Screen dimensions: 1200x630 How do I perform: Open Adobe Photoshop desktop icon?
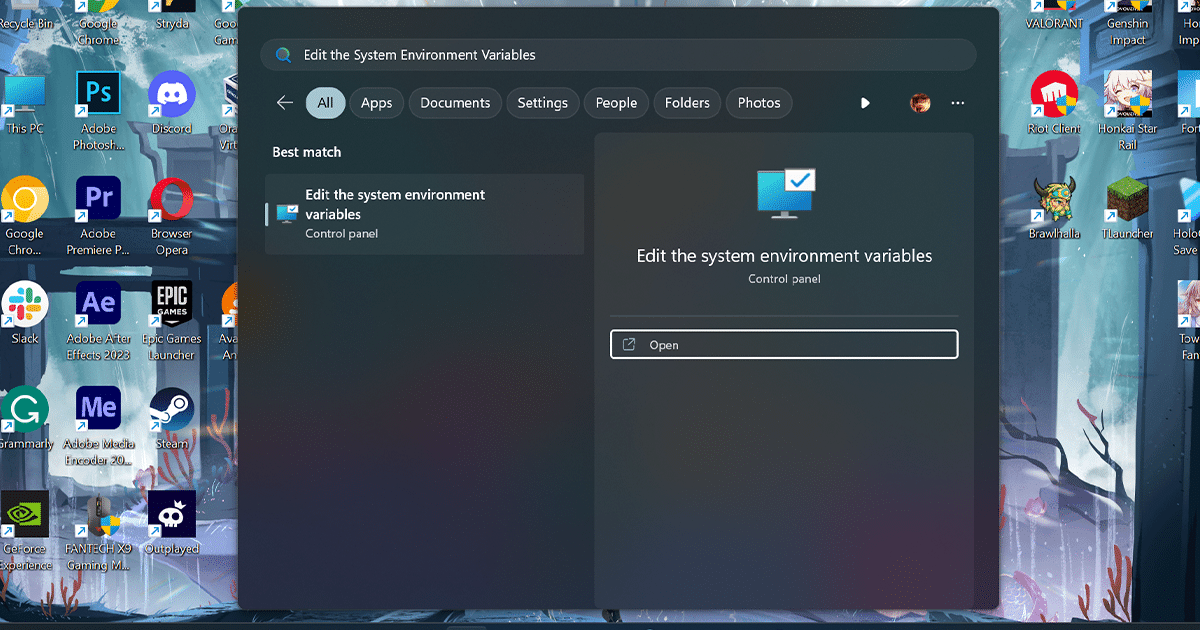[98, 95]
